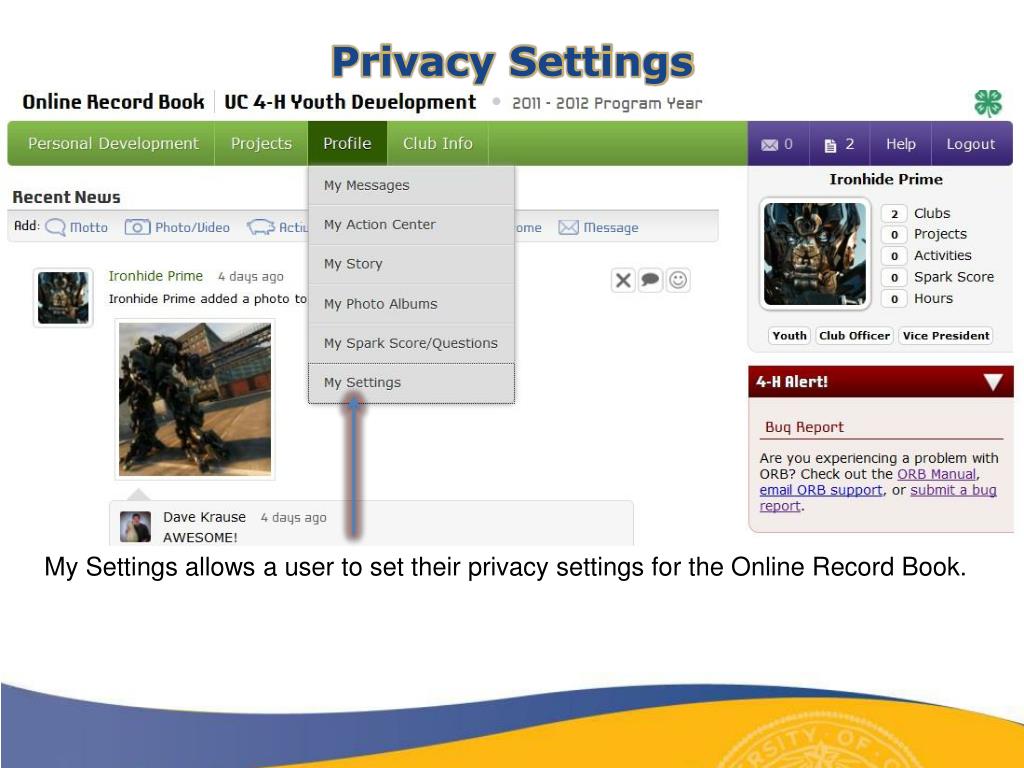Choose My Story from Profile menu
Screen dimensions: 1024x768
[x=411, y=264]
